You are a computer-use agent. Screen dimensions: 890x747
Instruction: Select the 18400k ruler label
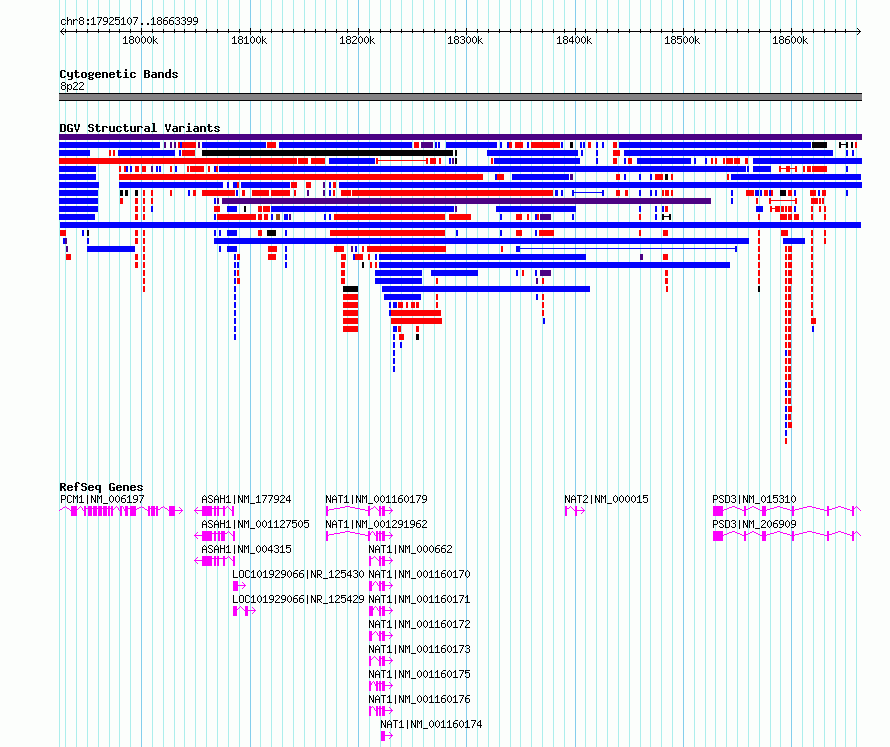[x=574, y=40]
